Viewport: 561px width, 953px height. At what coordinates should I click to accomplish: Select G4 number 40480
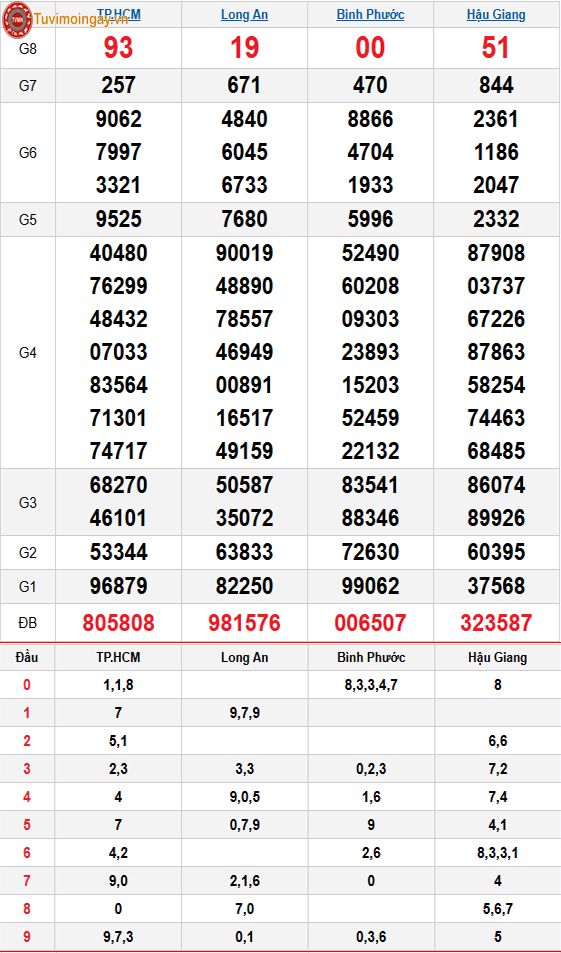(x=119, y=253)
